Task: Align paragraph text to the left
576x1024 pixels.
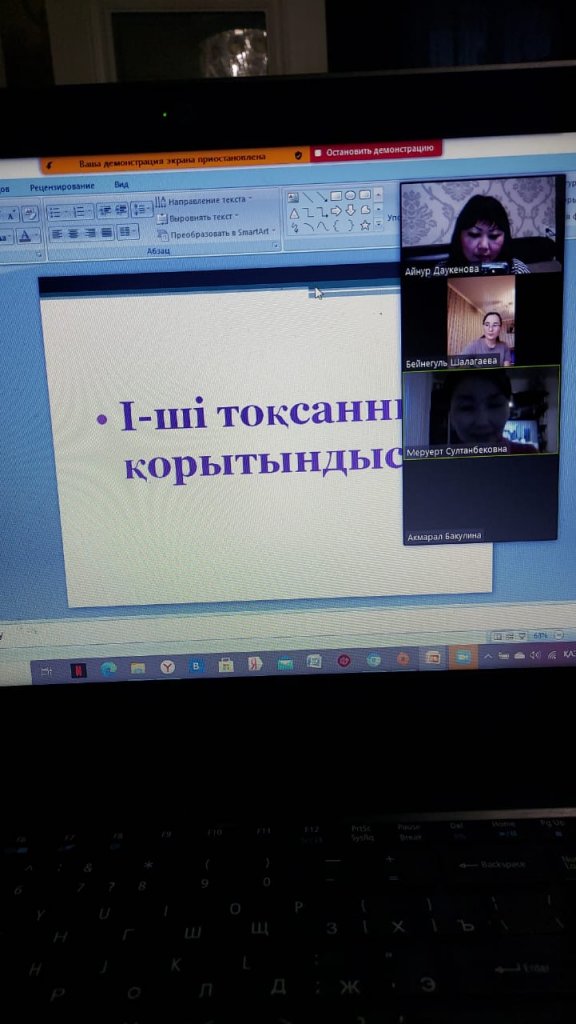Action: pyautogui.click(x=58, y=233)
